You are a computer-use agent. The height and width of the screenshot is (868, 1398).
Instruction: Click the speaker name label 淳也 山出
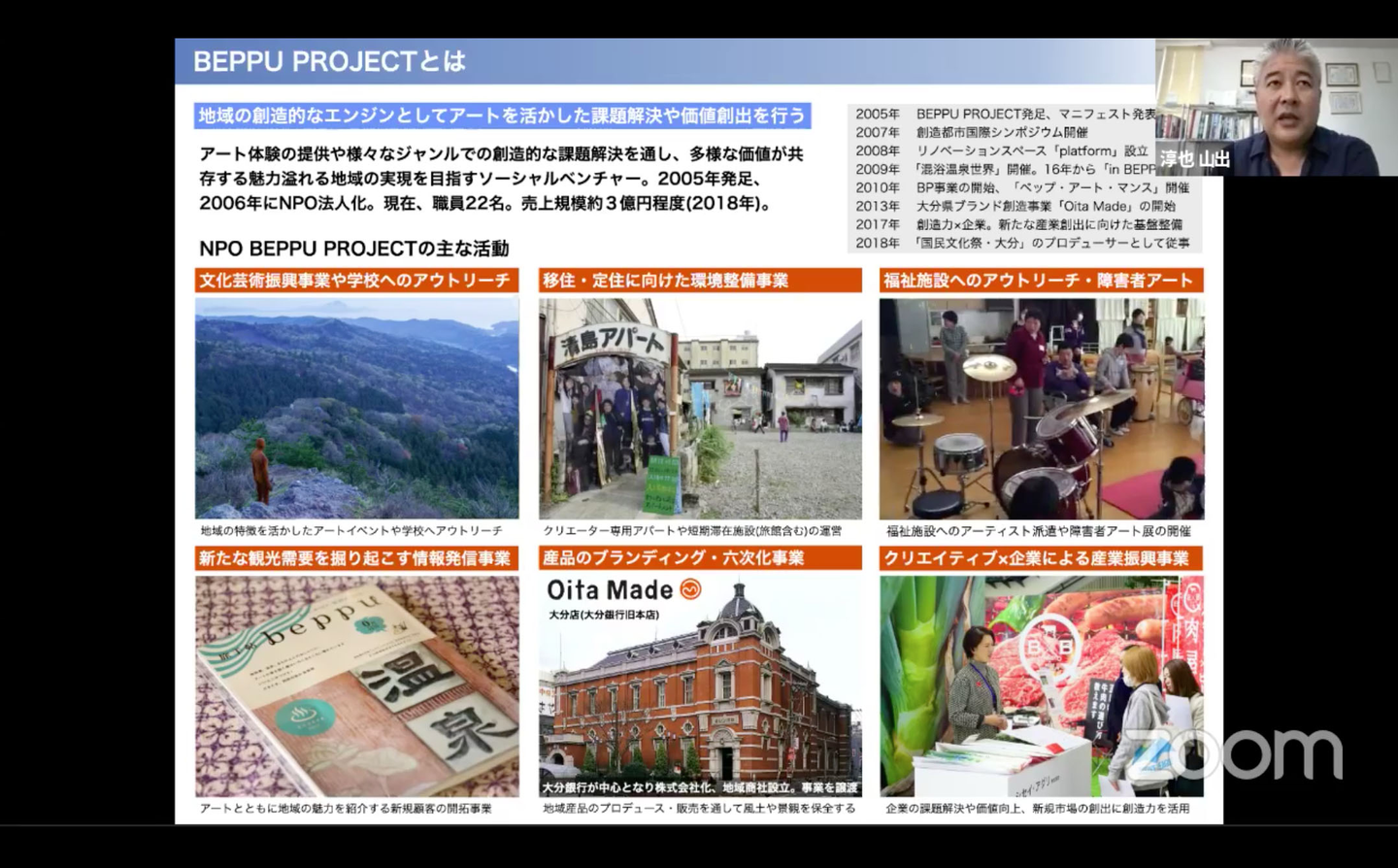pyautogui.click(x=1194, y=159)
